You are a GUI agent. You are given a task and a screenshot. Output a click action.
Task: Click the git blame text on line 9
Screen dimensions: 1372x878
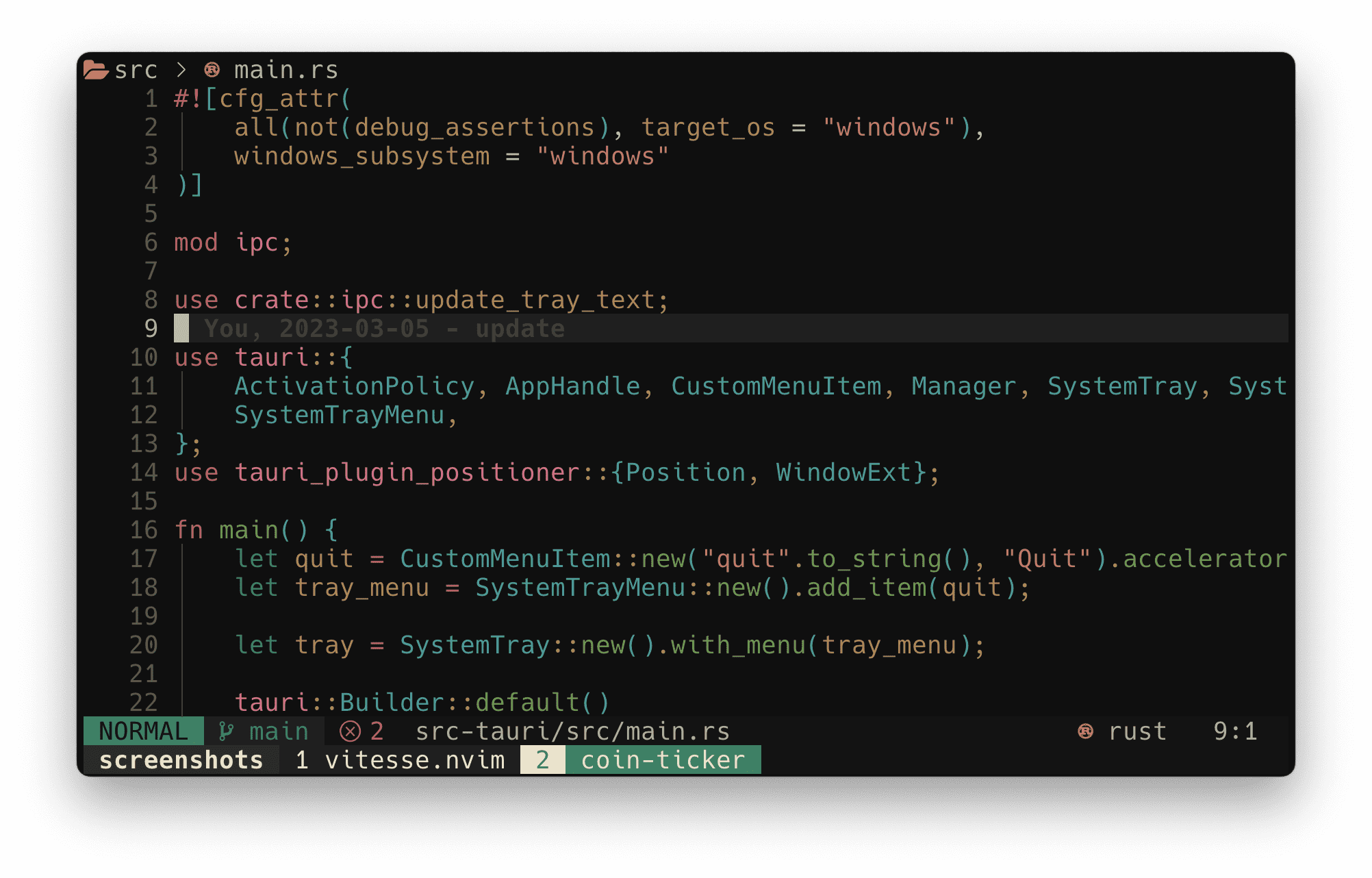385,329
